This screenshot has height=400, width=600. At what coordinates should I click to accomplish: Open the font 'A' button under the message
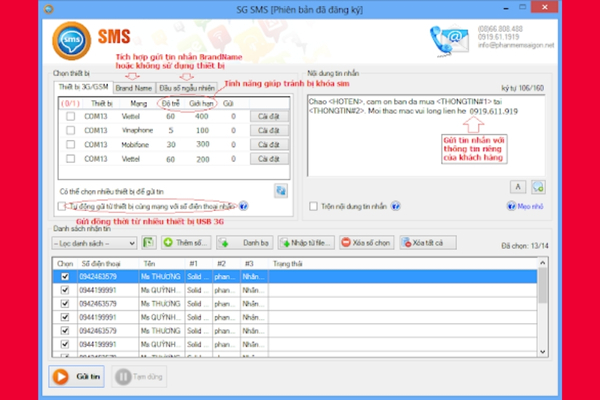[x=518, y=186]
